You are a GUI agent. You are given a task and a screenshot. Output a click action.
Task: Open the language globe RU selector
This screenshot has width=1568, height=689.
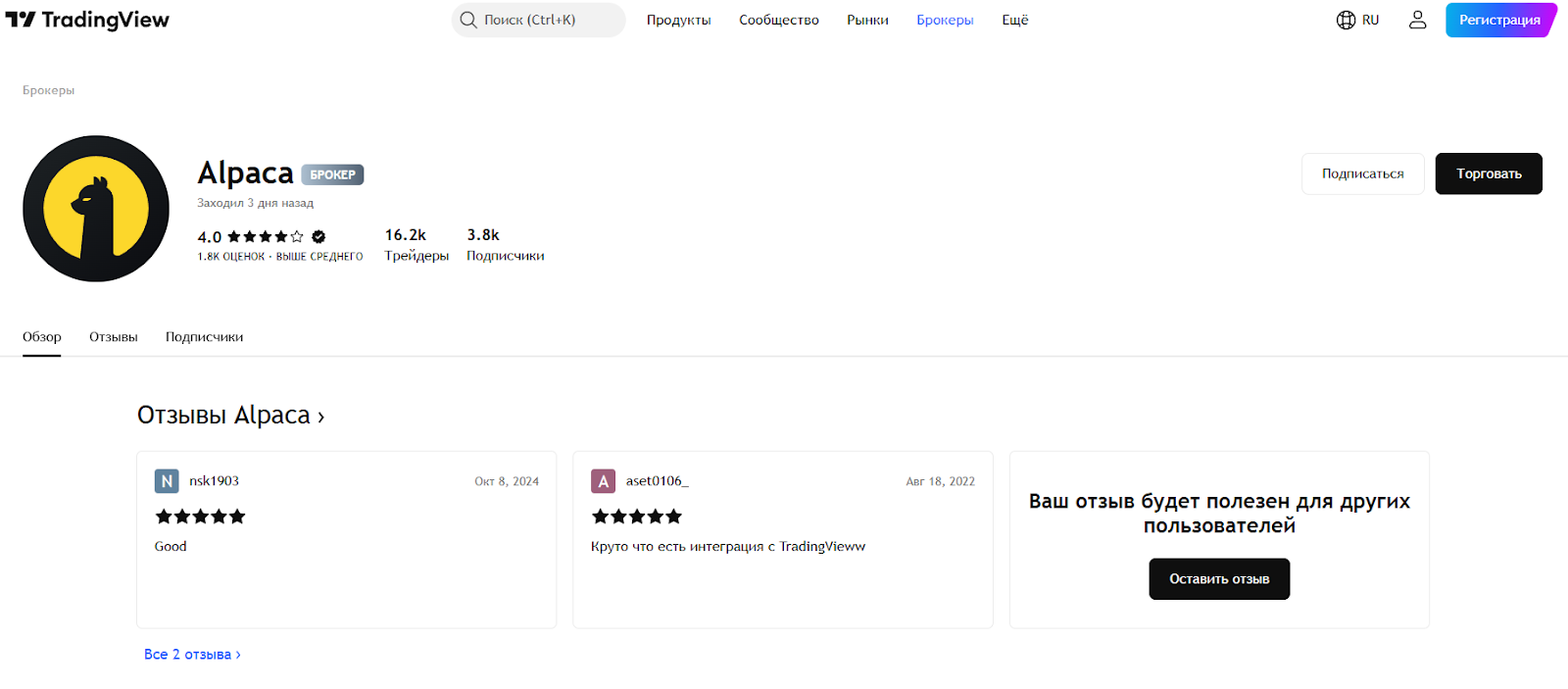coord(1357,20)
